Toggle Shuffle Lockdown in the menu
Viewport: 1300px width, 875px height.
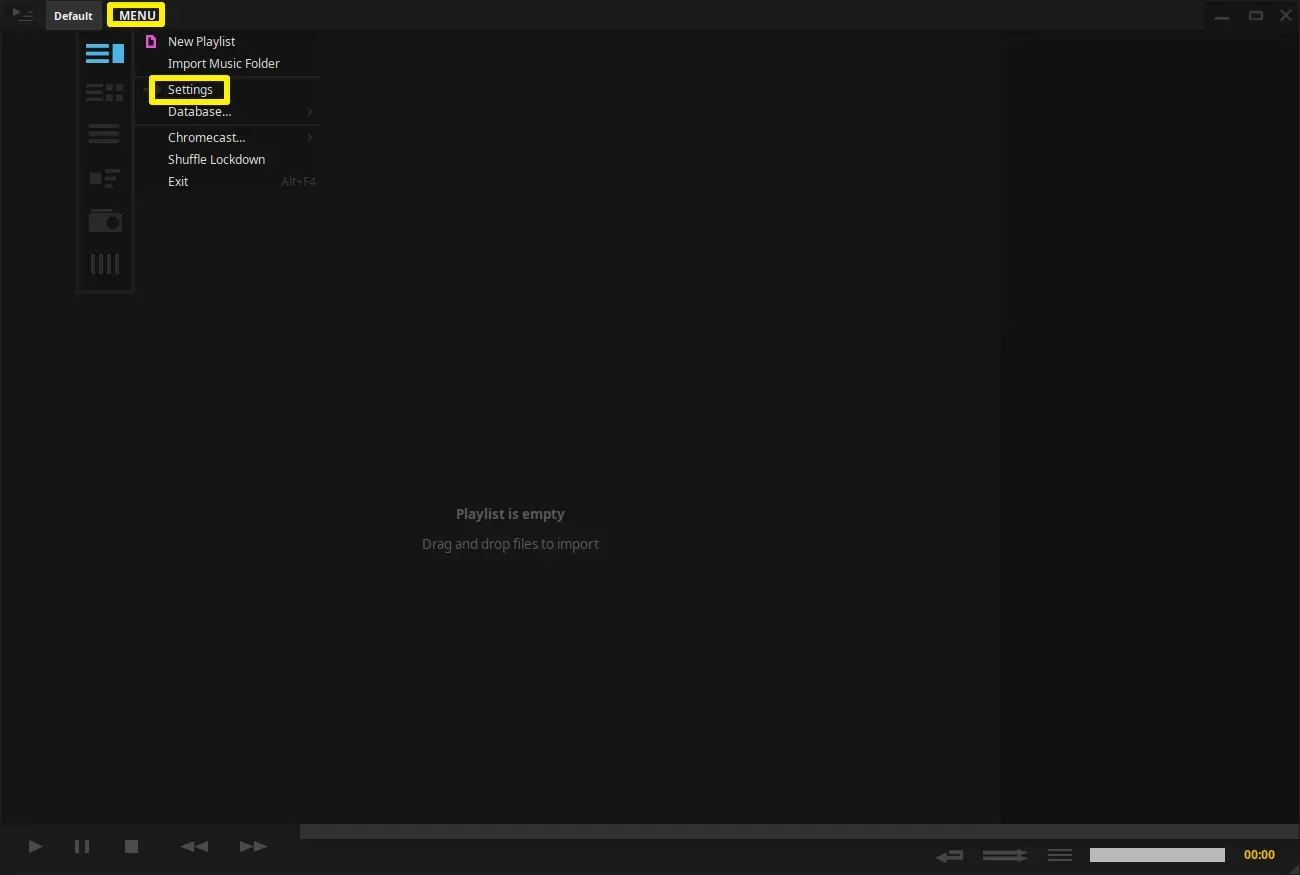[x=228, y=160]
